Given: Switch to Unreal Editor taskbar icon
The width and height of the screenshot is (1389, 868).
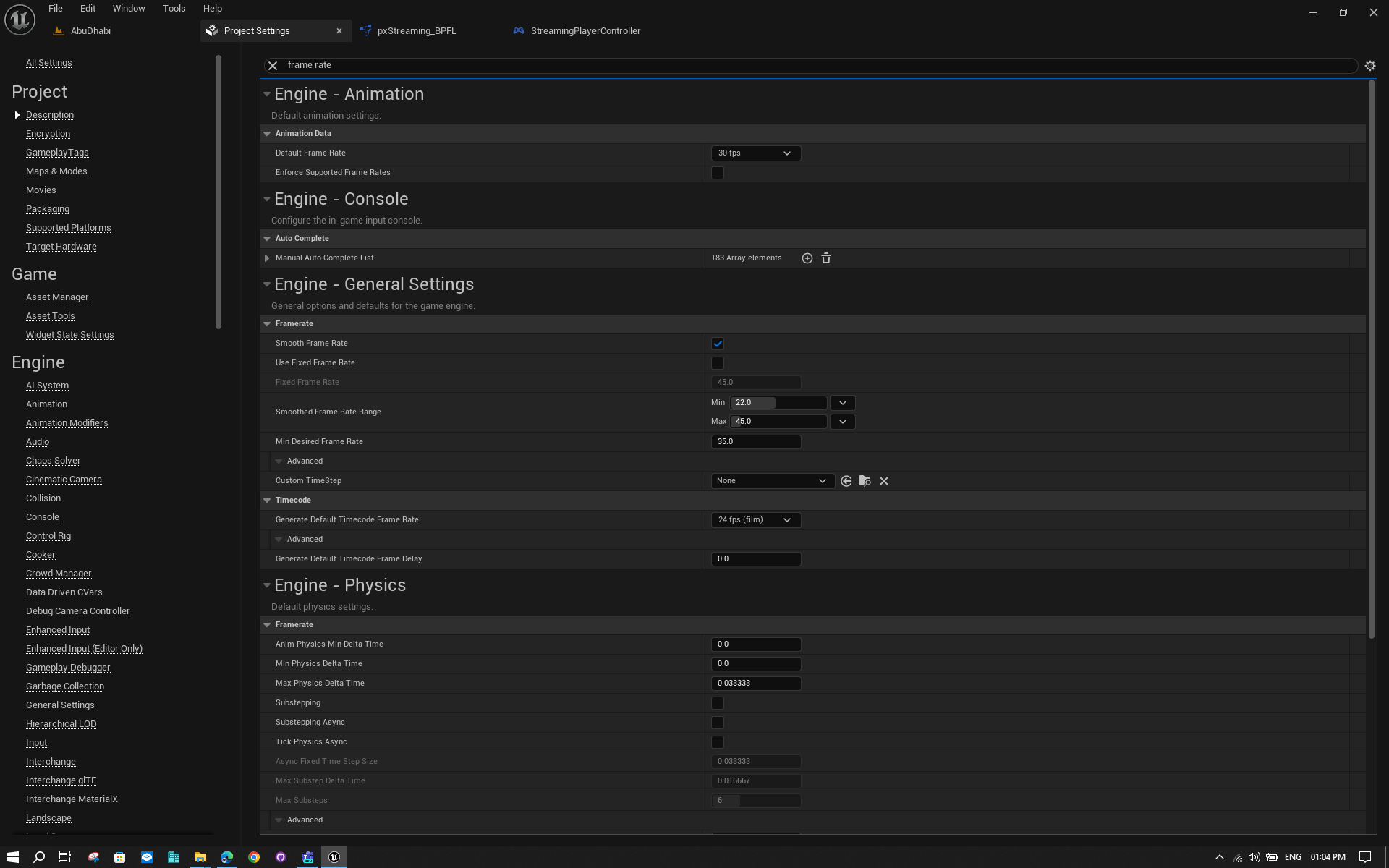Looking at the screenshot, I should pyautogui.click(x=334, y=857).
